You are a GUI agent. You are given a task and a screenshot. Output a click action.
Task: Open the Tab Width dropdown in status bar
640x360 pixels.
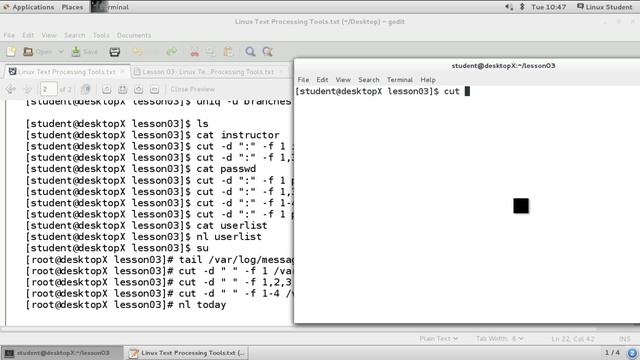coord(500,339)
